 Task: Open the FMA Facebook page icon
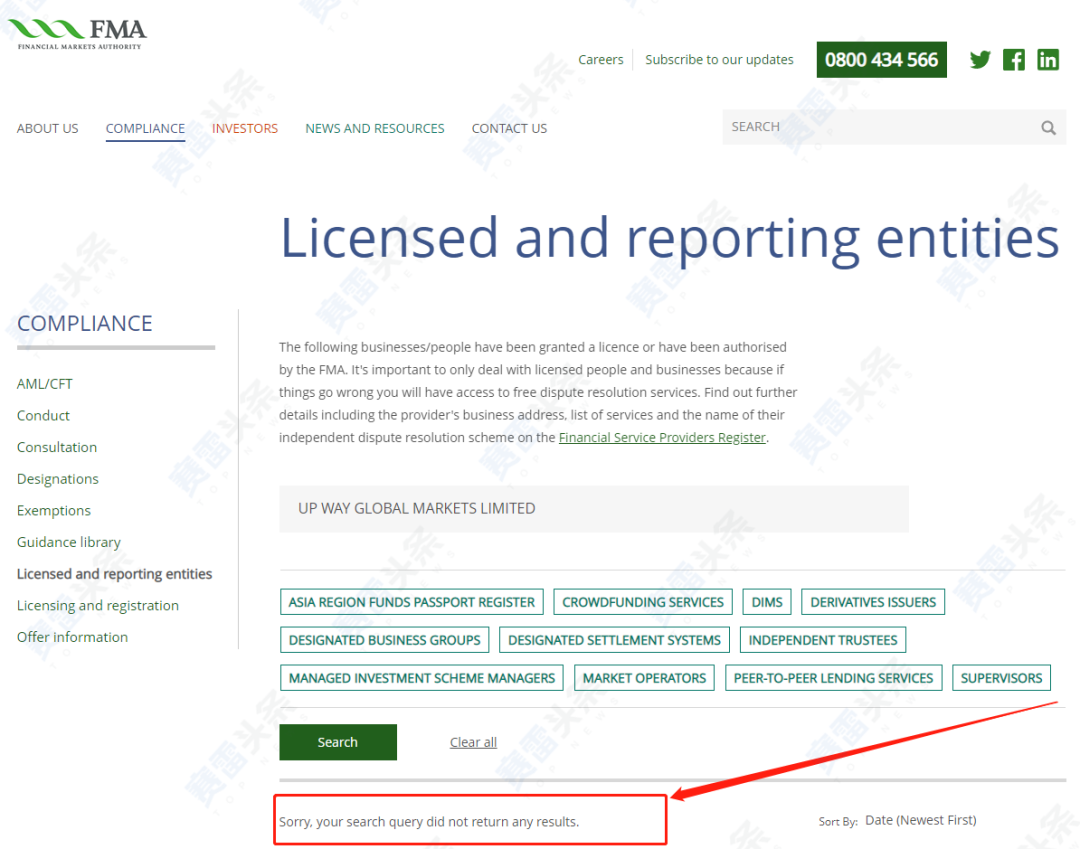tap(1014, 60)
